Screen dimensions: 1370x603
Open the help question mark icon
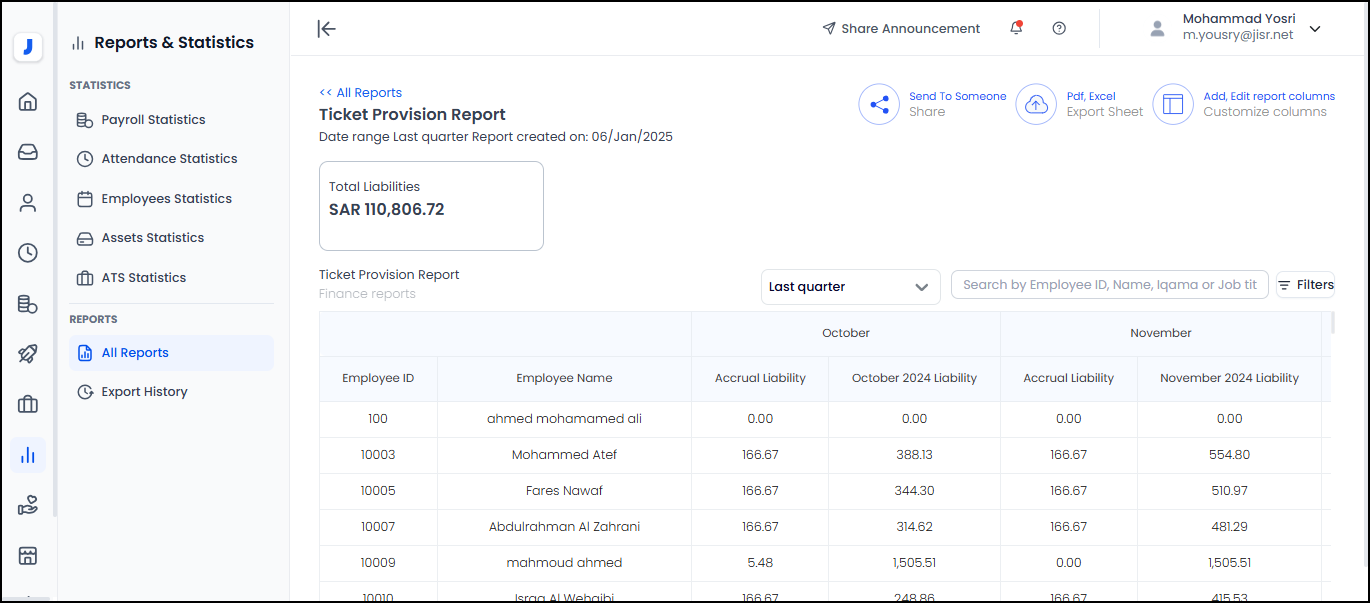(1059, 28)
